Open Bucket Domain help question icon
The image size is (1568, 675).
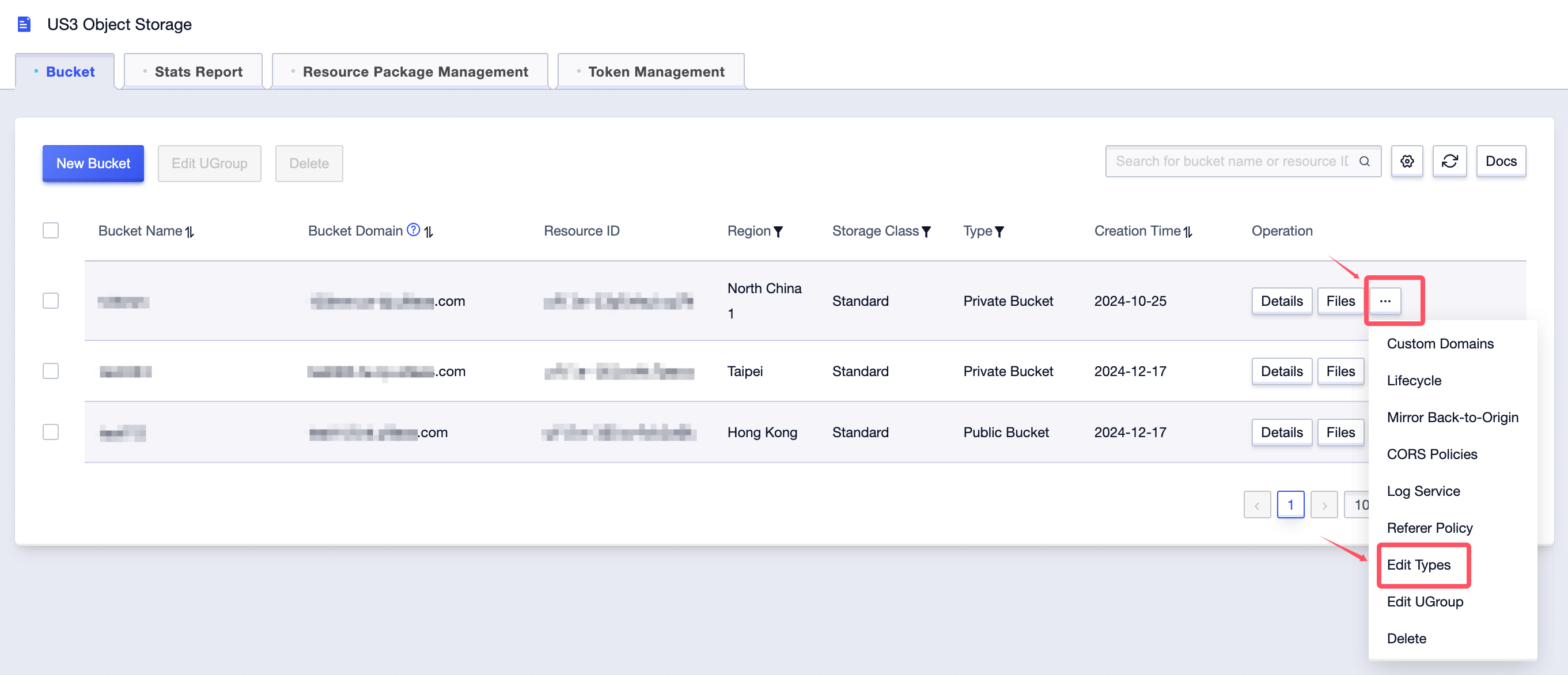(x=413, y=230)
